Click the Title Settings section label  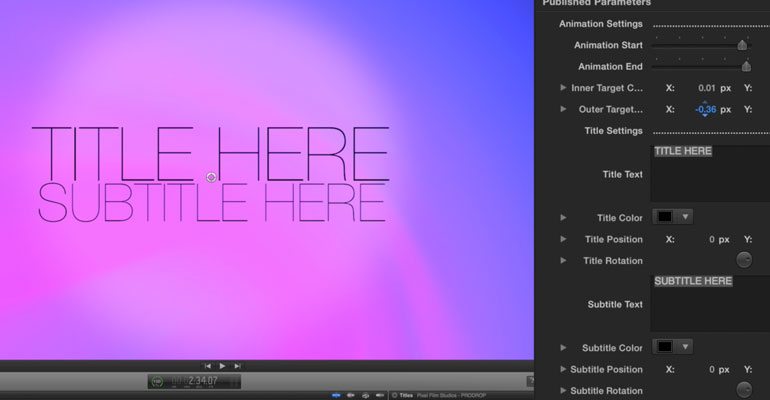(613, 131)
